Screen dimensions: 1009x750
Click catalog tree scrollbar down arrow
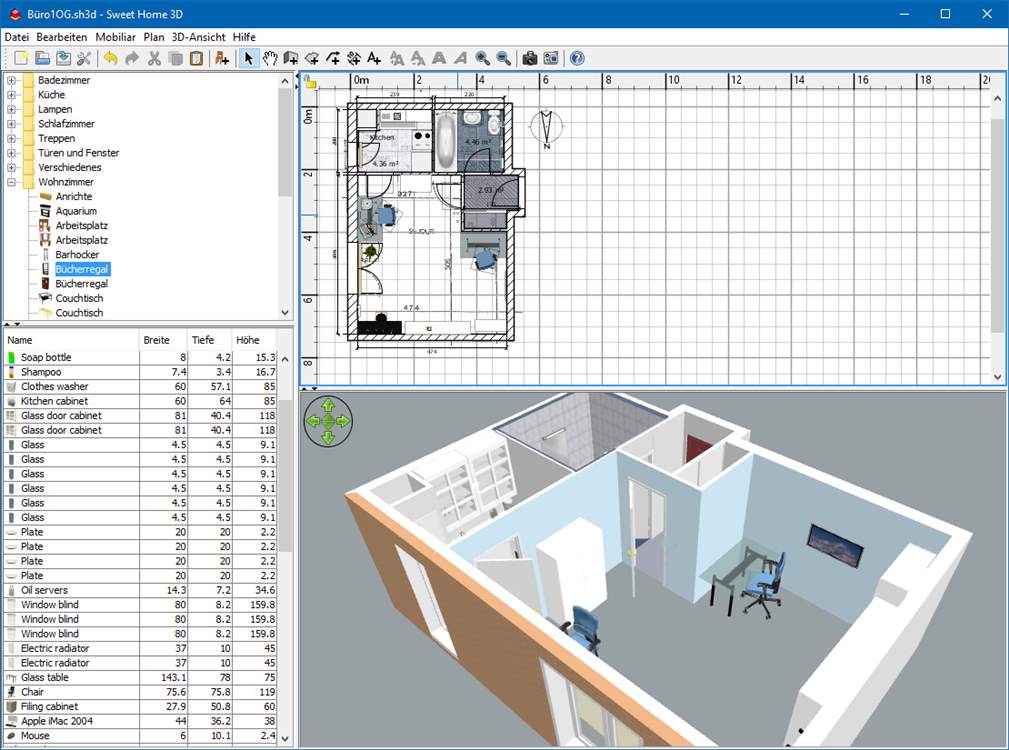click(285, 313)
